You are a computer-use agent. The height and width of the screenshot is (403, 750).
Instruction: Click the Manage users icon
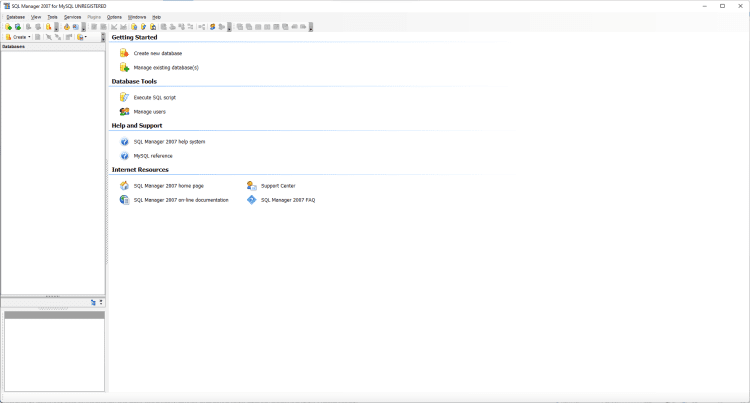[x=124, y=111]
